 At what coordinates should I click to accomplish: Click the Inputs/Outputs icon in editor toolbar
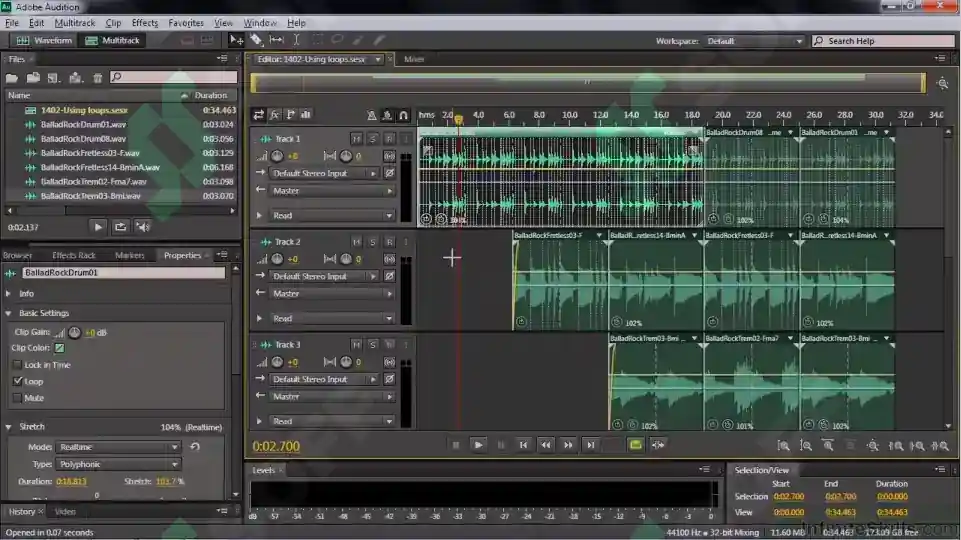(x=259, y=115)
